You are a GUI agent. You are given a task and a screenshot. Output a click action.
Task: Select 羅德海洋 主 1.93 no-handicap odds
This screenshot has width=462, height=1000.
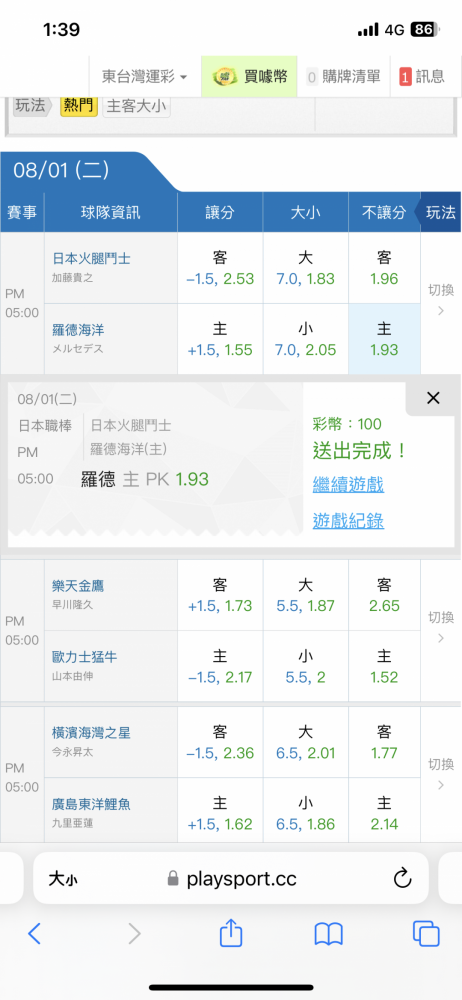(x=384, y=339)
